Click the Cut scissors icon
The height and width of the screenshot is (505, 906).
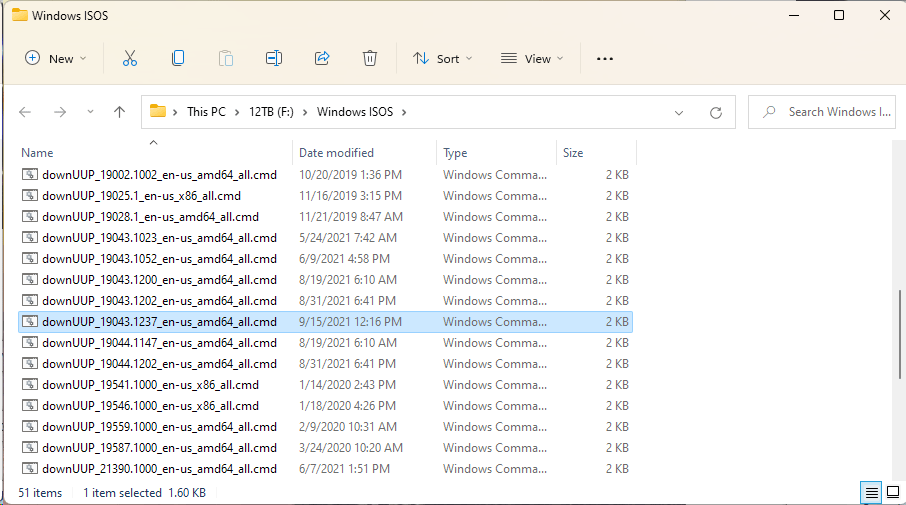[129, 59]
